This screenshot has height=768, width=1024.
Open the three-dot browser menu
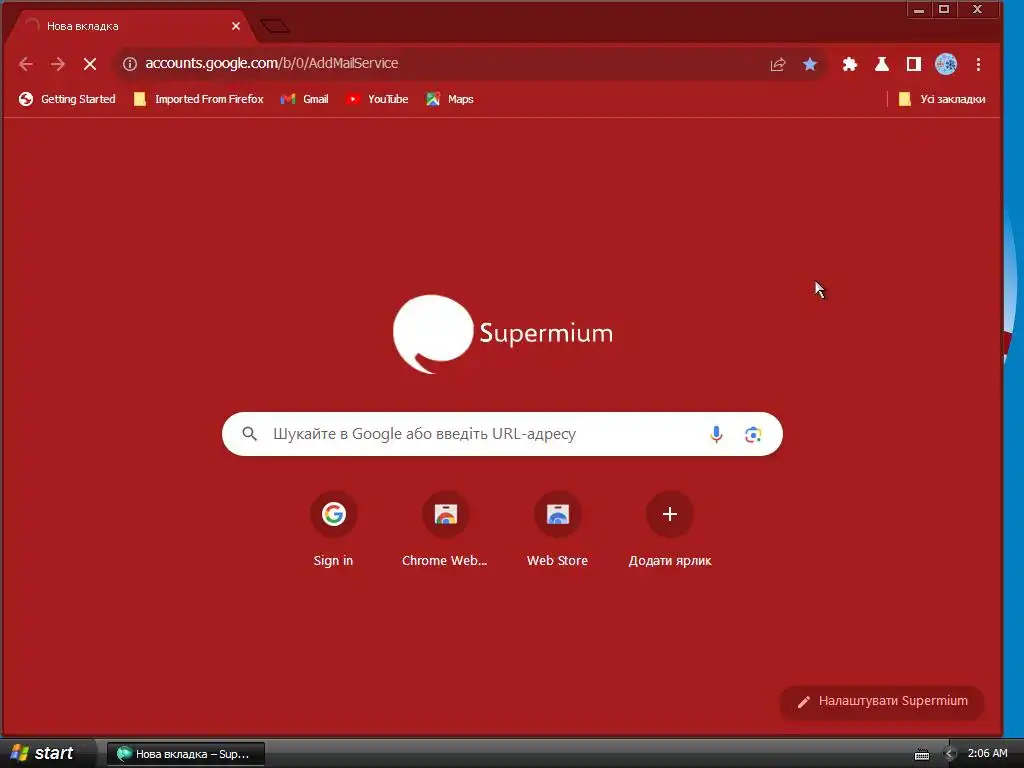tap(978, 64)
